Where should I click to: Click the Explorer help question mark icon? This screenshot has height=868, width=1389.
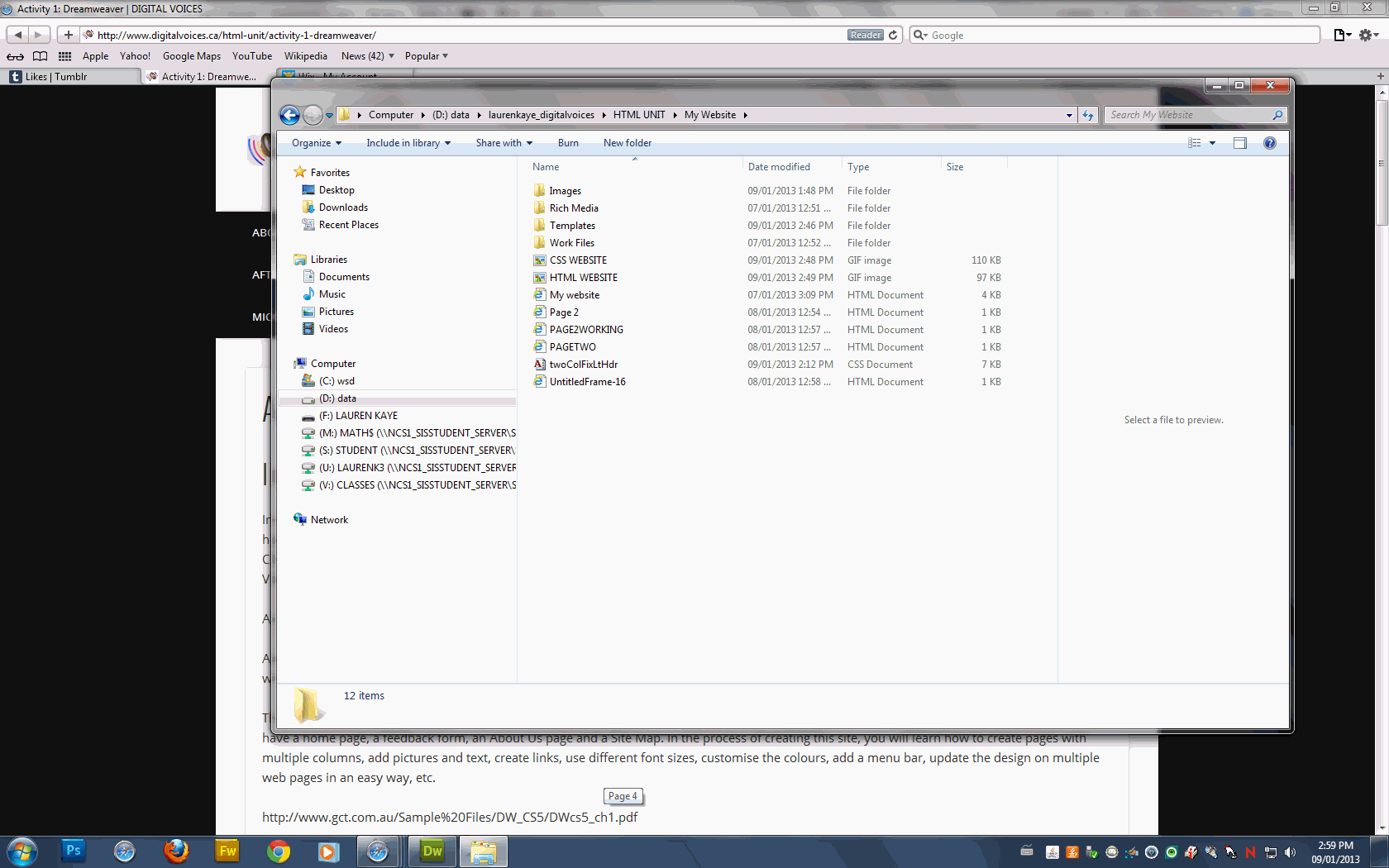pos(1270,143)
